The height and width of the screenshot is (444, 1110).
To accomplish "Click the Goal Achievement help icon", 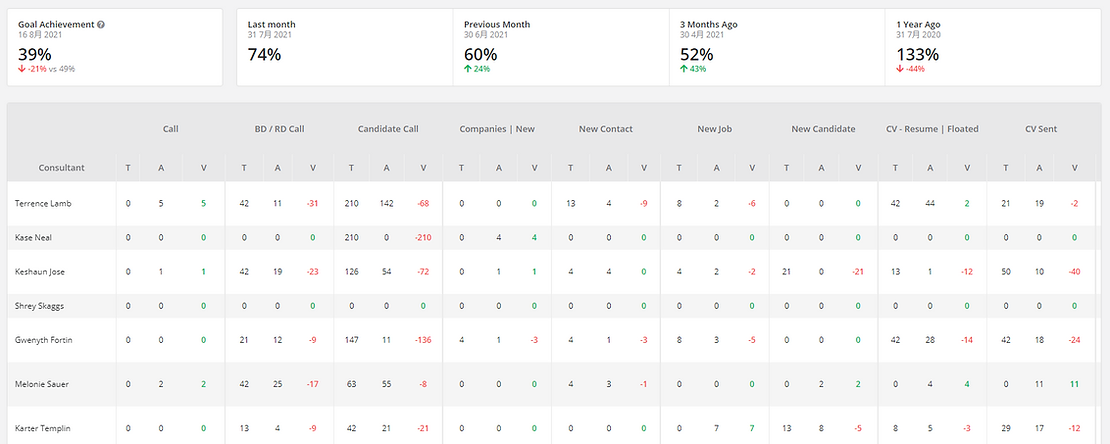I will pos(101,24).
